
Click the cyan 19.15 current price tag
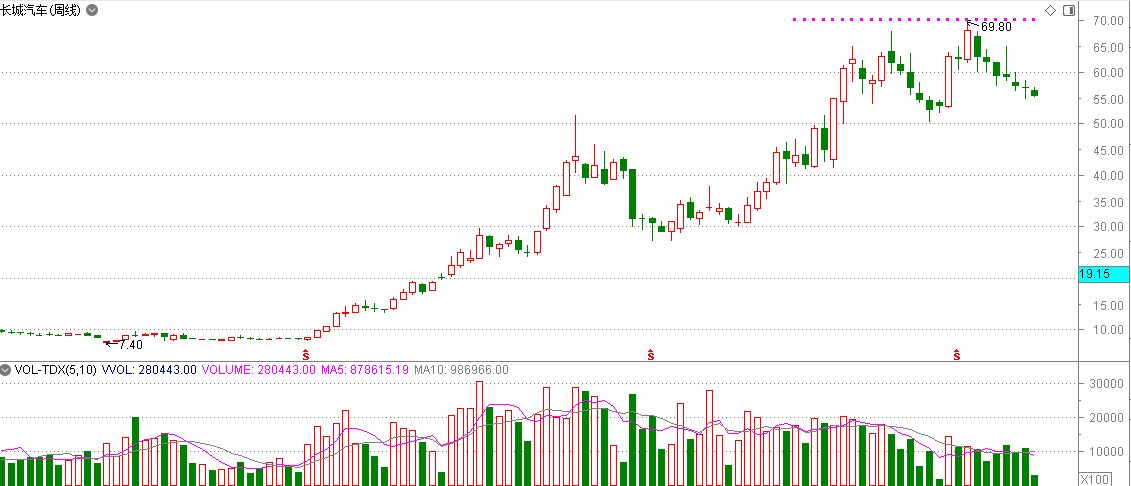pos(1104,274)
